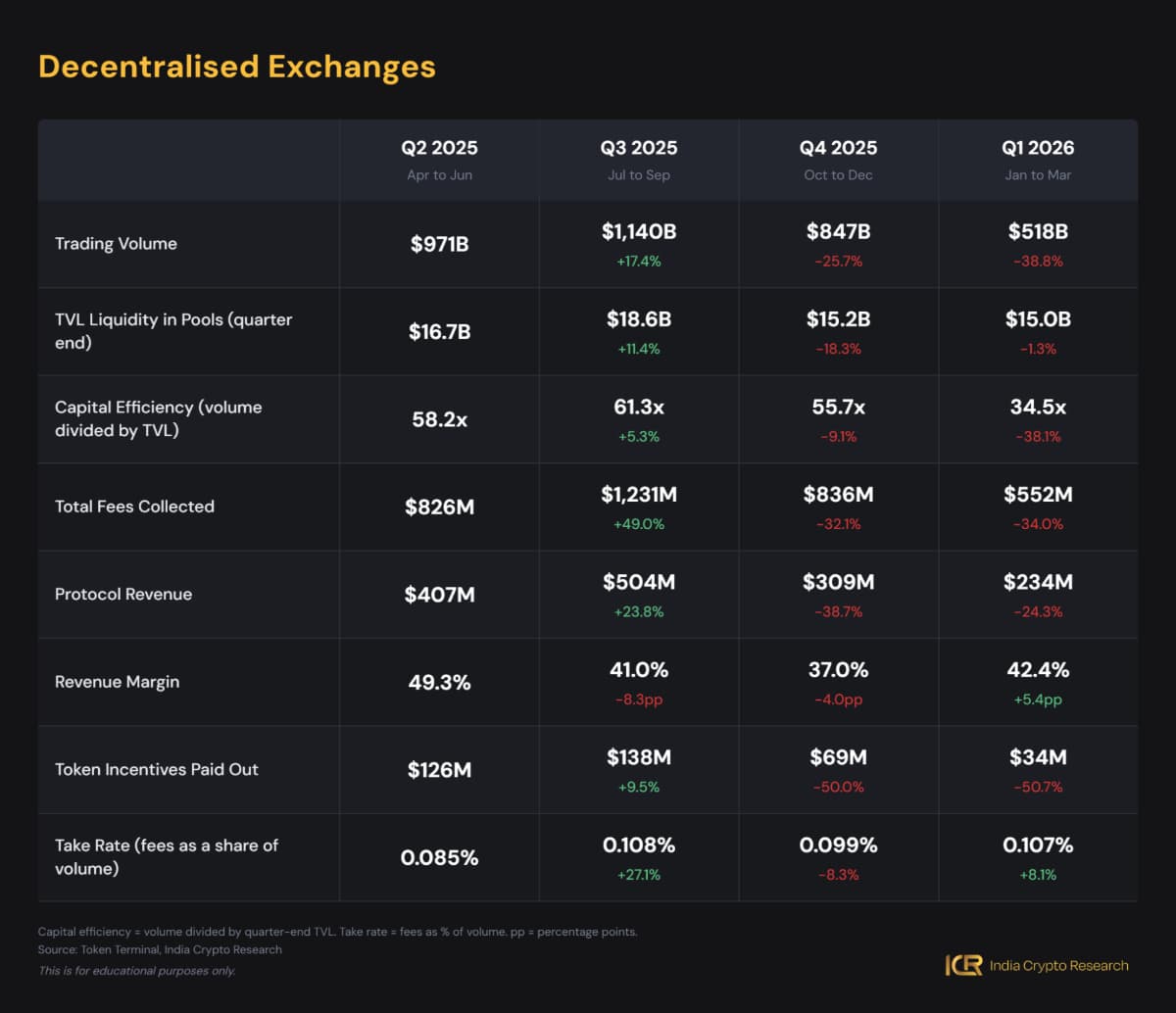Select the Q4 2025 column header
Viewport: 1176px width, 1013px height.
[838, 148]
